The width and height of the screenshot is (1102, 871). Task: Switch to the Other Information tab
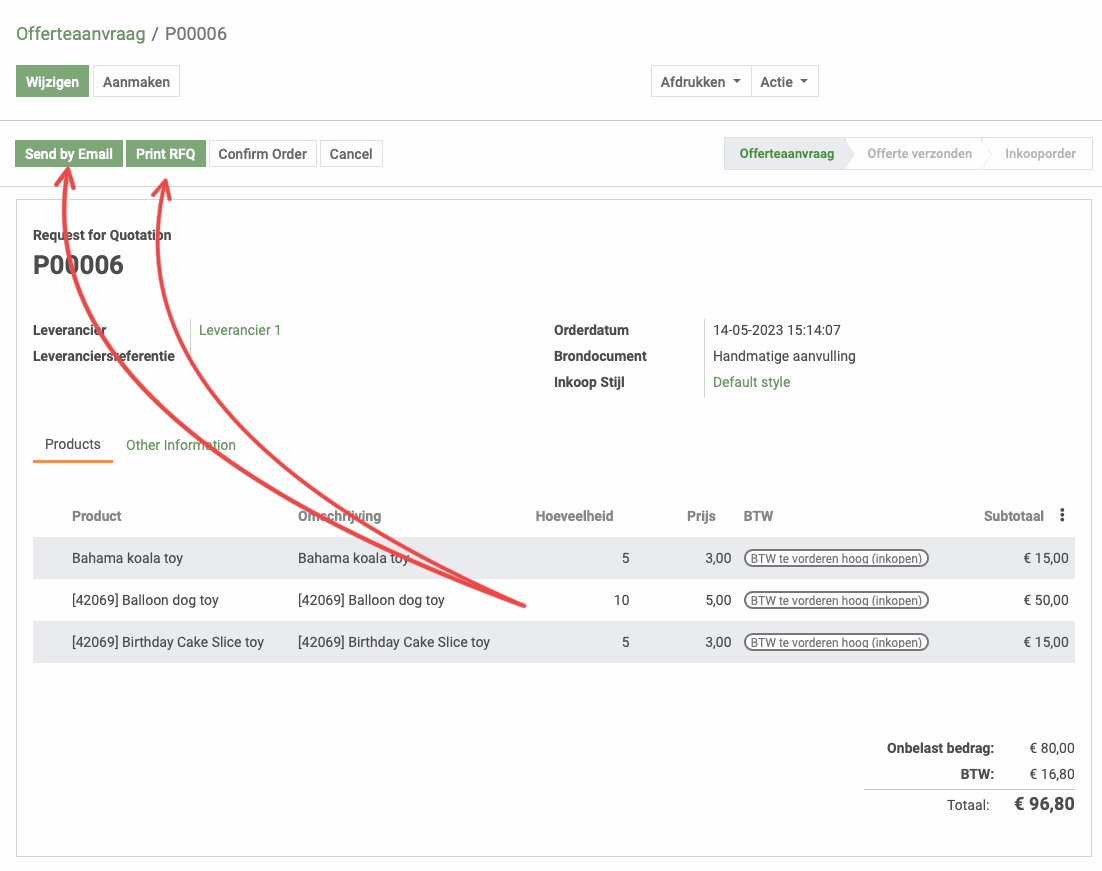click(x=181, y=445)
